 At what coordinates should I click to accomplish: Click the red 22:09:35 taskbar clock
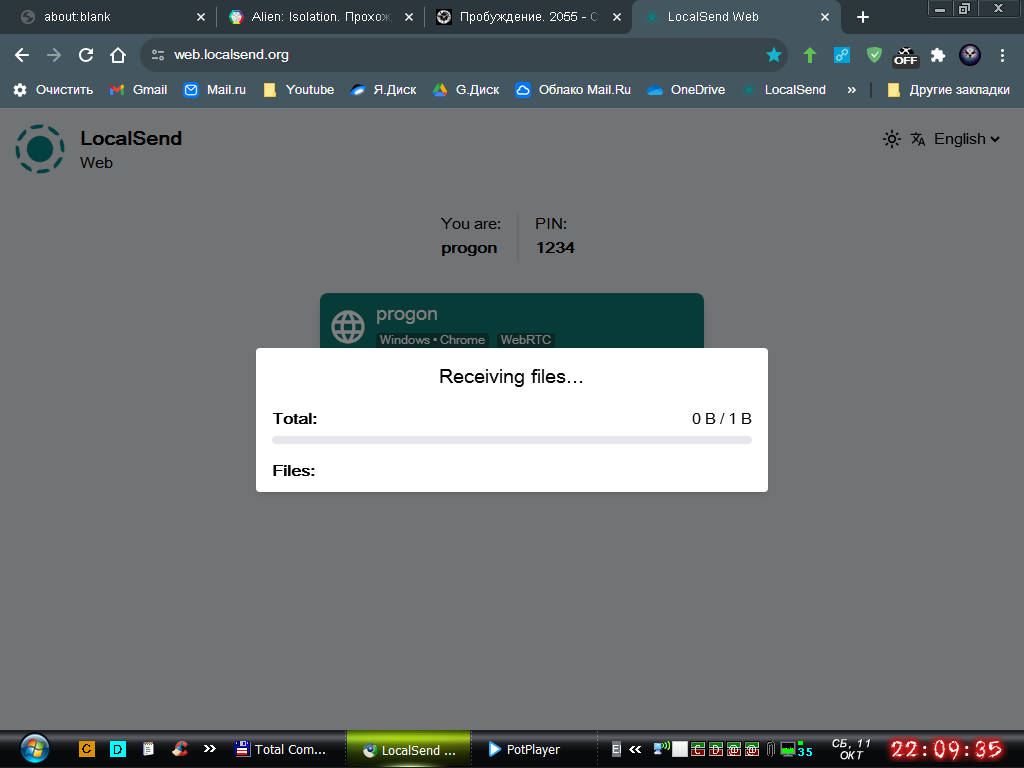946,749
